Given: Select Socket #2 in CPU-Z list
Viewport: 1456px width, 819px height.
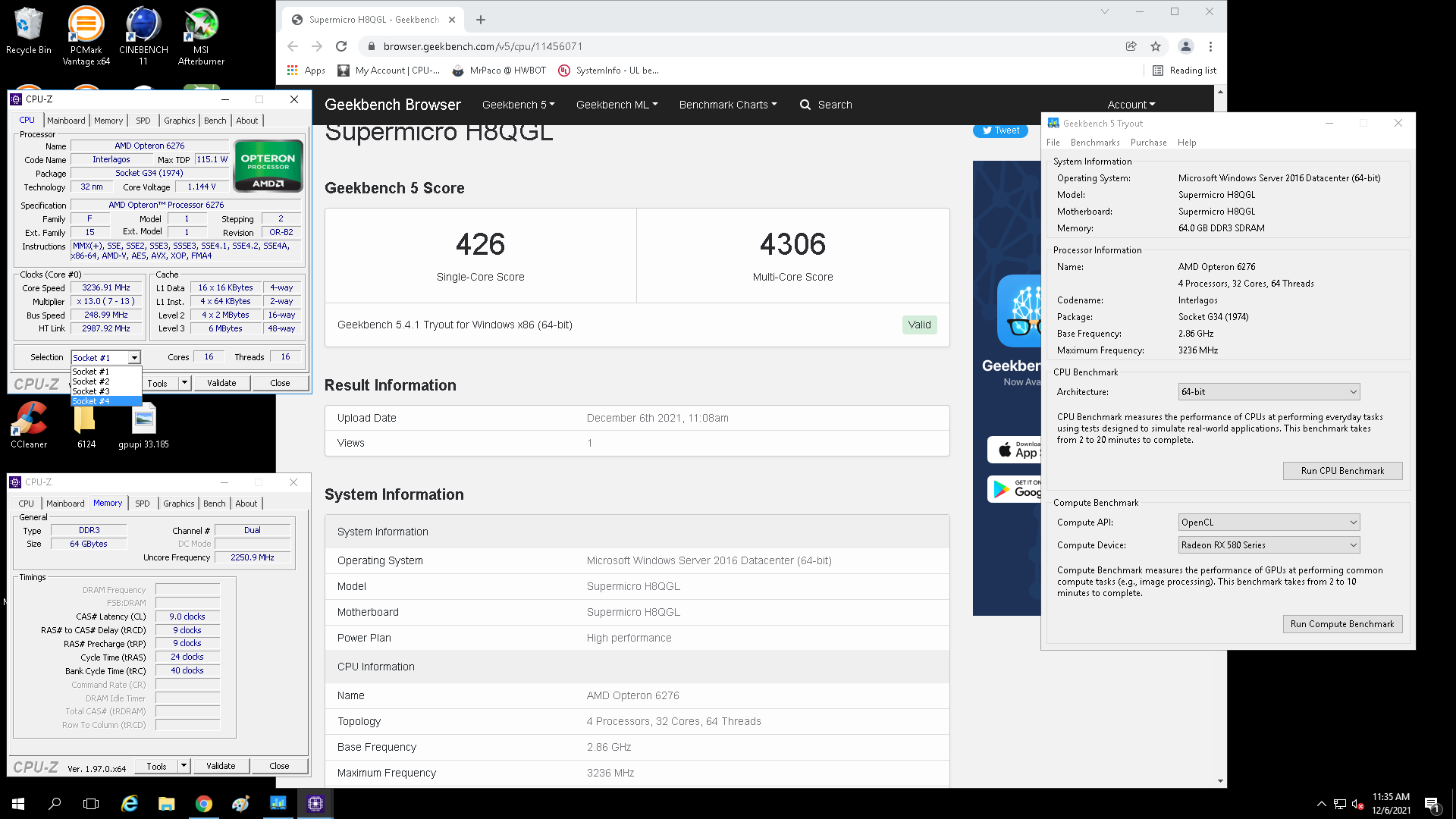Looking at the screenshot, I should (x=106, y=381).
